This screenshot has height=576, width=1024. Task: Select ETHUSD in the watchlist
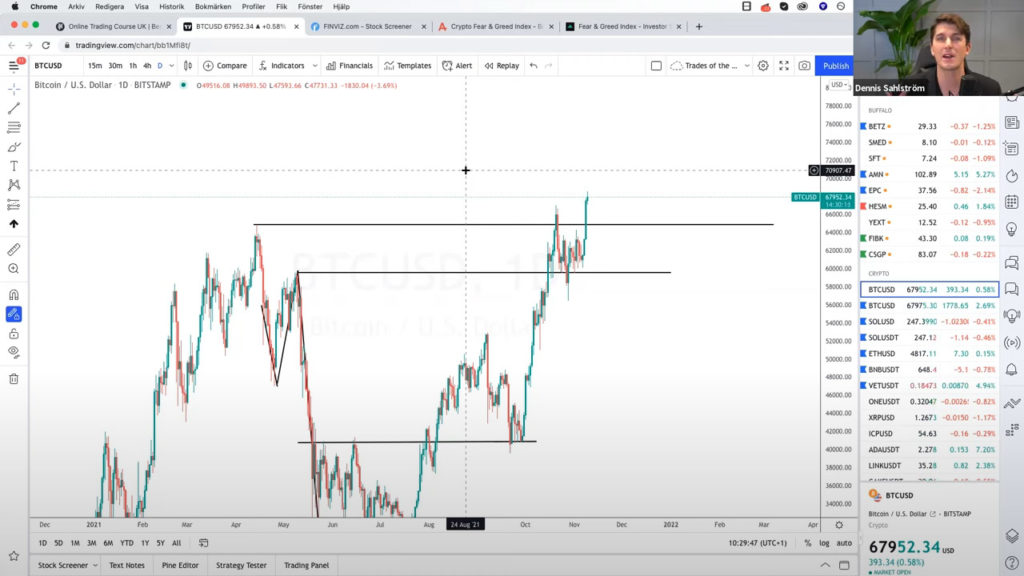(929, 353)
